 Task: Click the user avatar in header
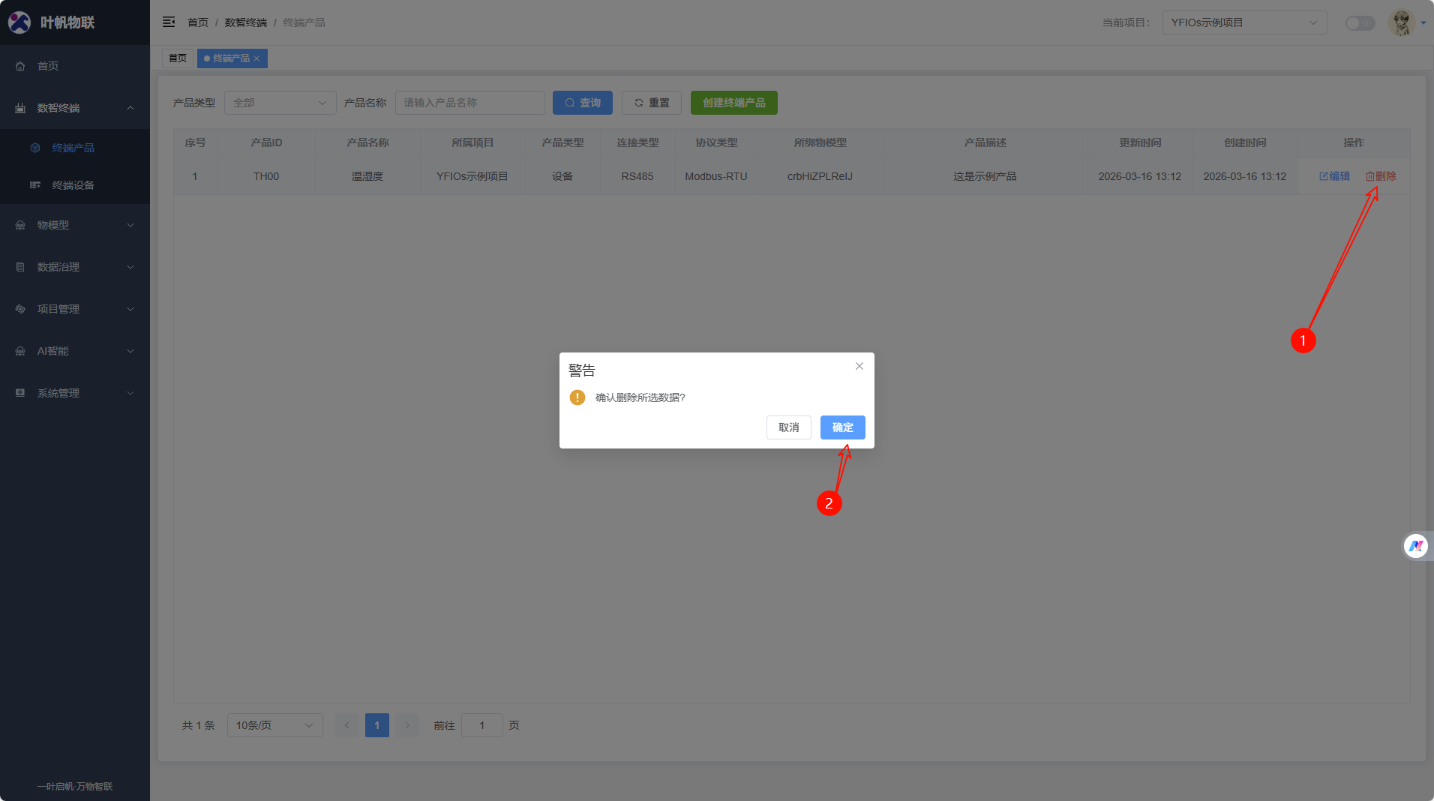[x=1401, y=22]
